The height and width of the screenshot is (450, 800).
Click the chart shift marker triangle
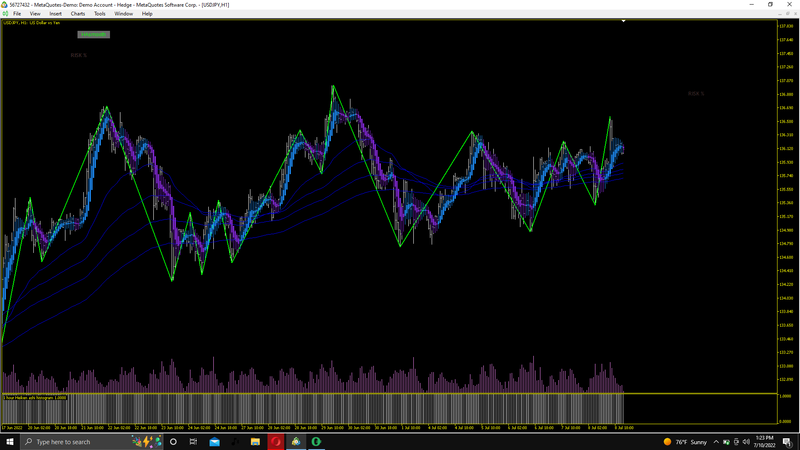623,21
